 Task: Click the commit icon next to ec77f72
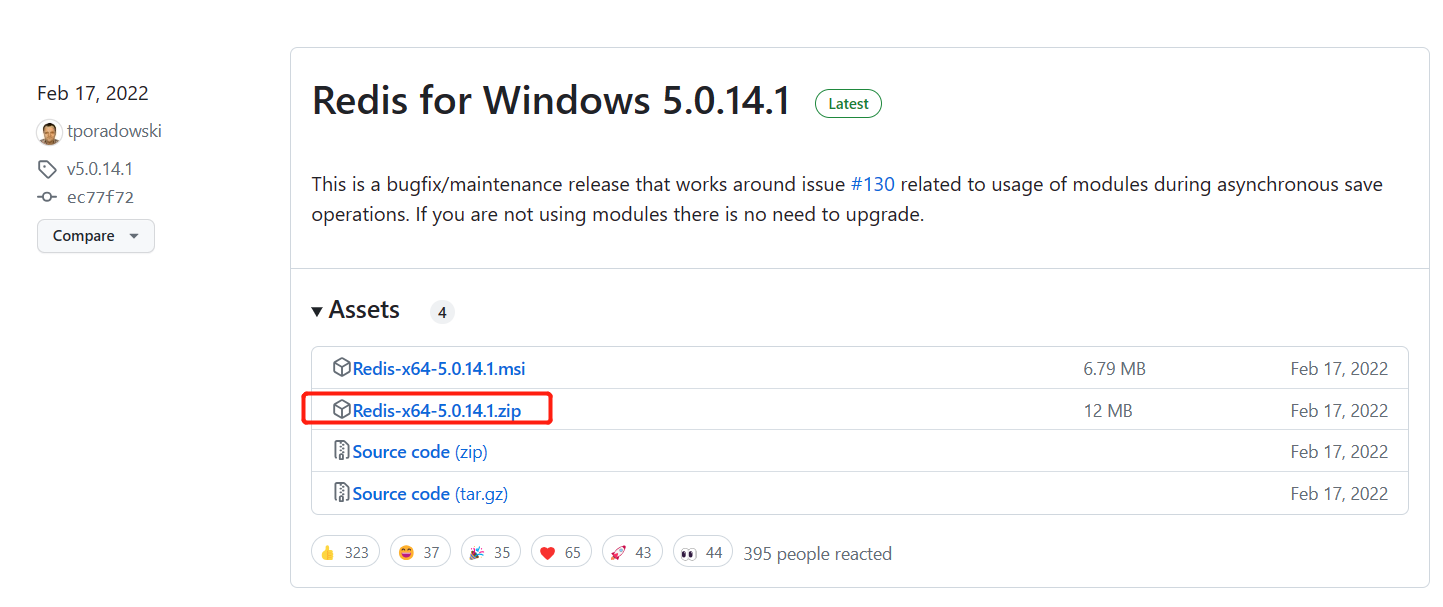47,196
